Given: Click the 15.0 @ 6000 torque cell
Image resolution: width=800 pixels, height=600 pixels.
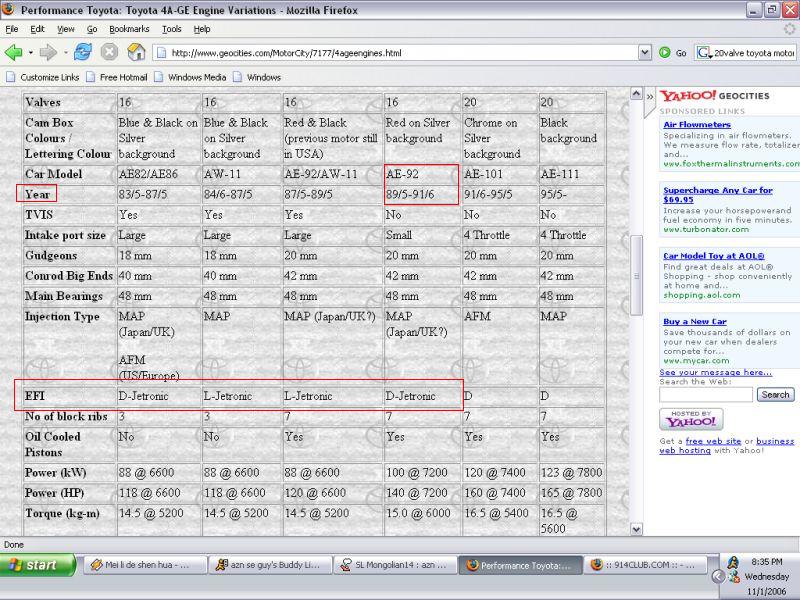Looking at the screenshot, I should point(422,520).
